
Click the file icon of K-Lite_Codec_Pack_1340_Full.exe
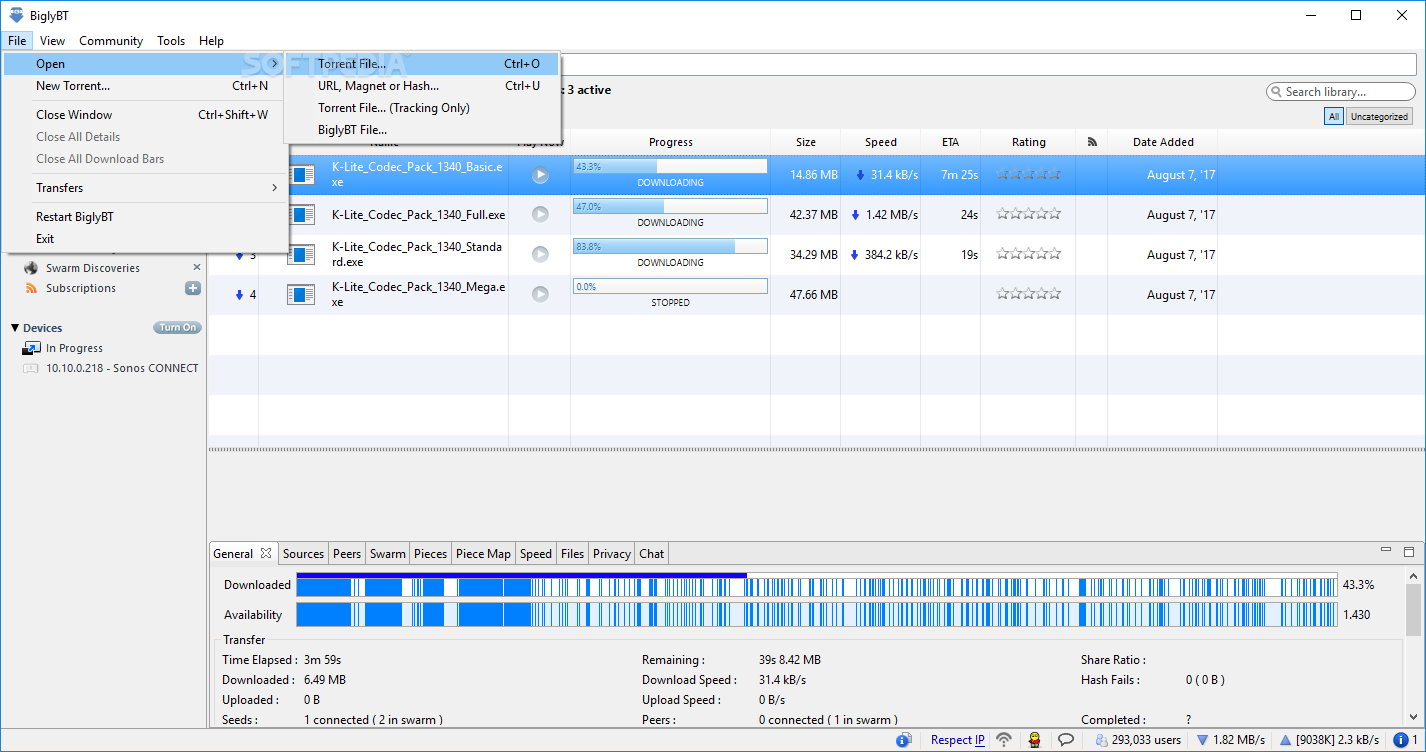pyautogui.click(x=301, y=214)
